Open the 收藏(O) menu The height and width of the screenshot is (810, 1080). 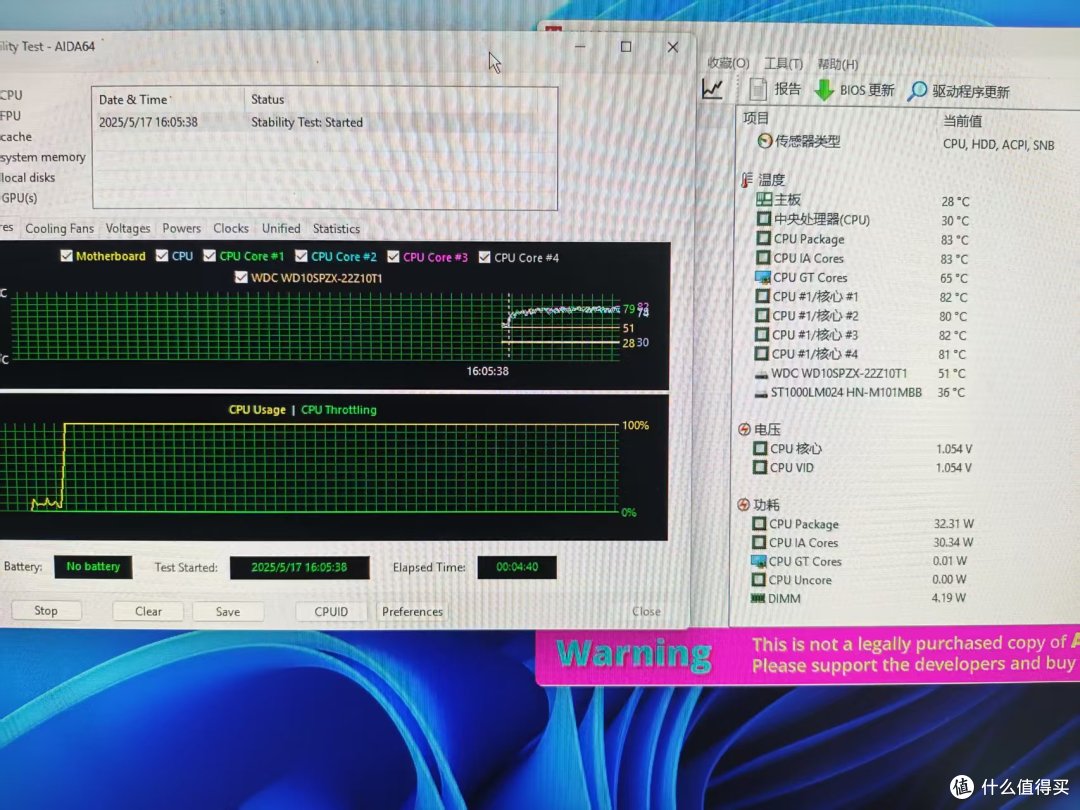(728, 63)
